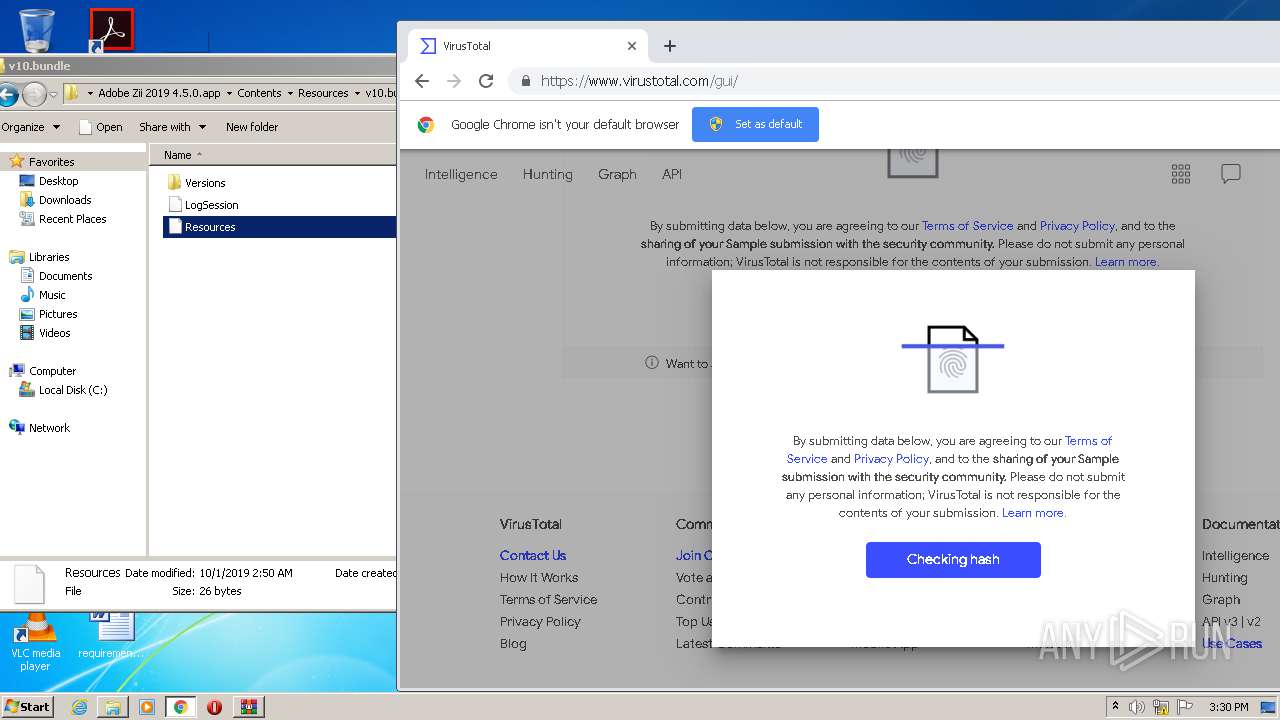
Task: Open the Blog footer link
Action: pos(513,643)
